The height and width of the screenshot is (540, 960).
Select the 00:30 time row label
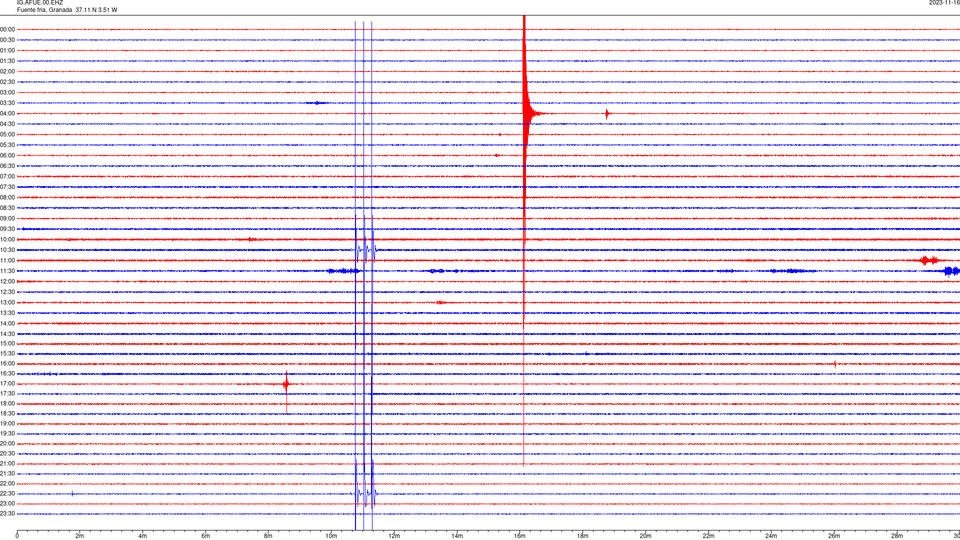point(8,40)
